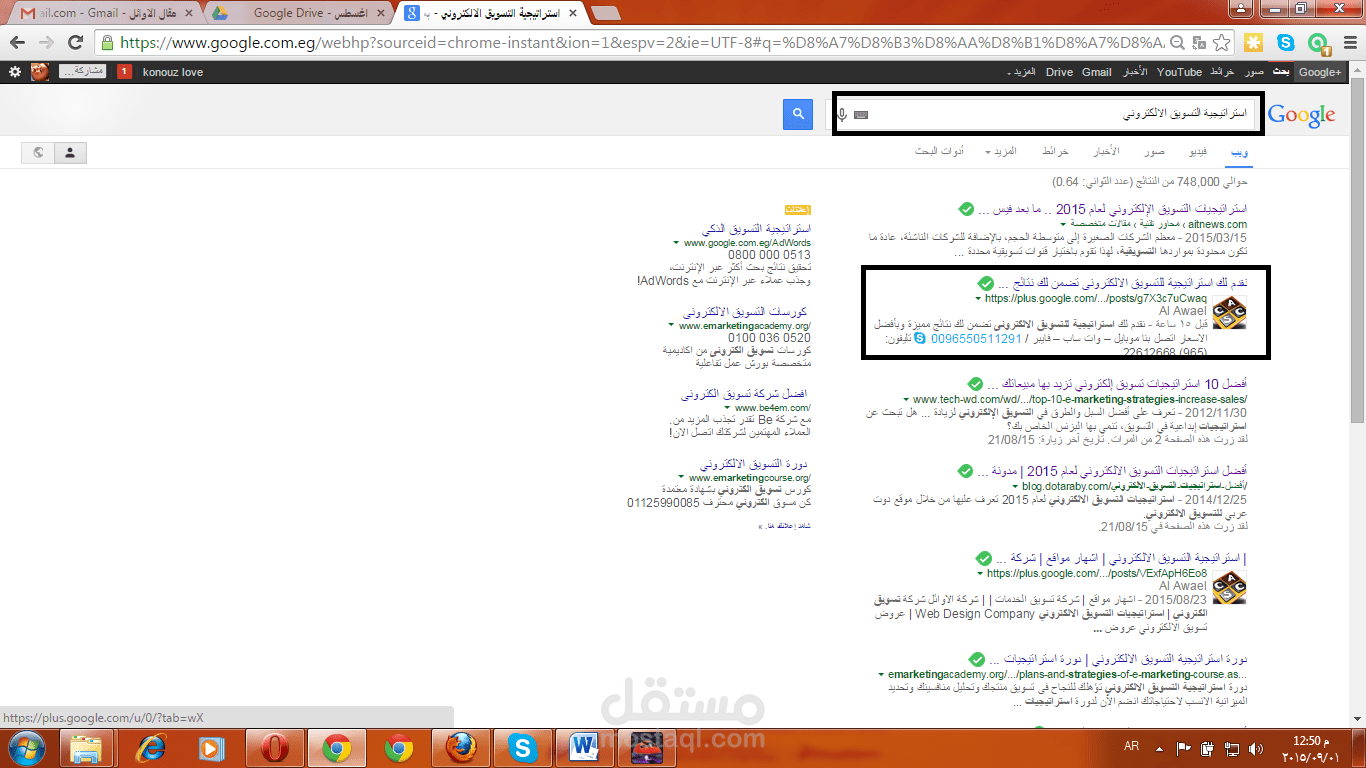1366x768 pixels.
Task: Switch to the Google Drive browser tab
Action: click(x=300, y=13)
